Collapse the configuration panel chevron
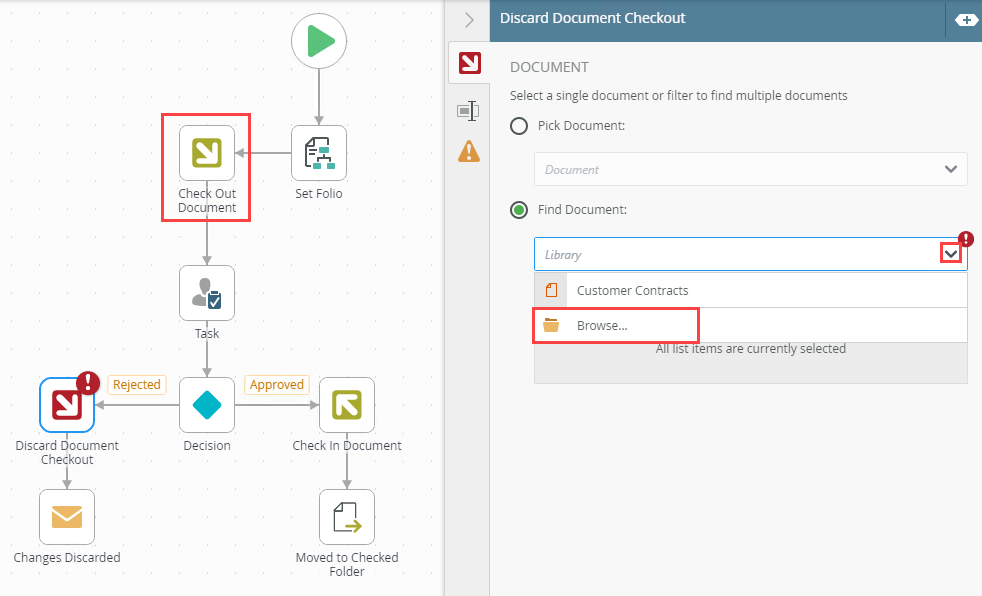Image resolution: width=982 pixels, height=596 pixels. point(469,20)
